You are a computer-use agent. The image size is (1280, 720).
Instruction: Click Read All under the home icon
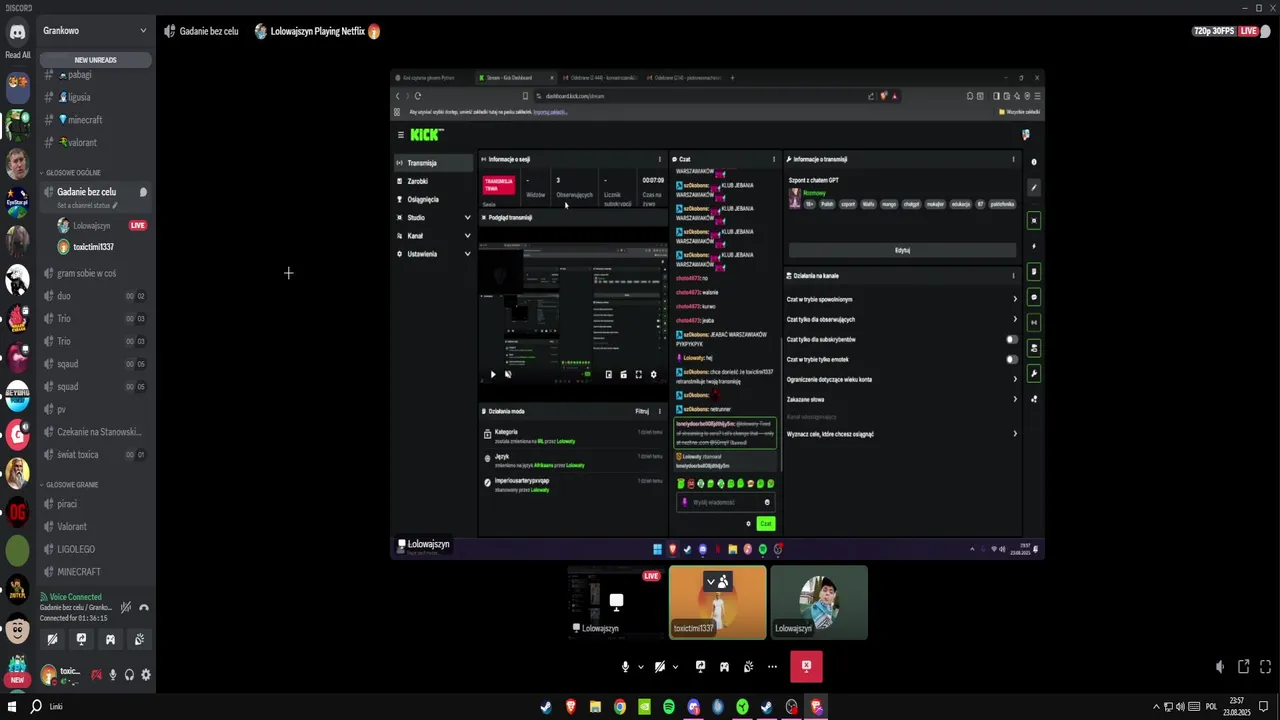(17, 55)
